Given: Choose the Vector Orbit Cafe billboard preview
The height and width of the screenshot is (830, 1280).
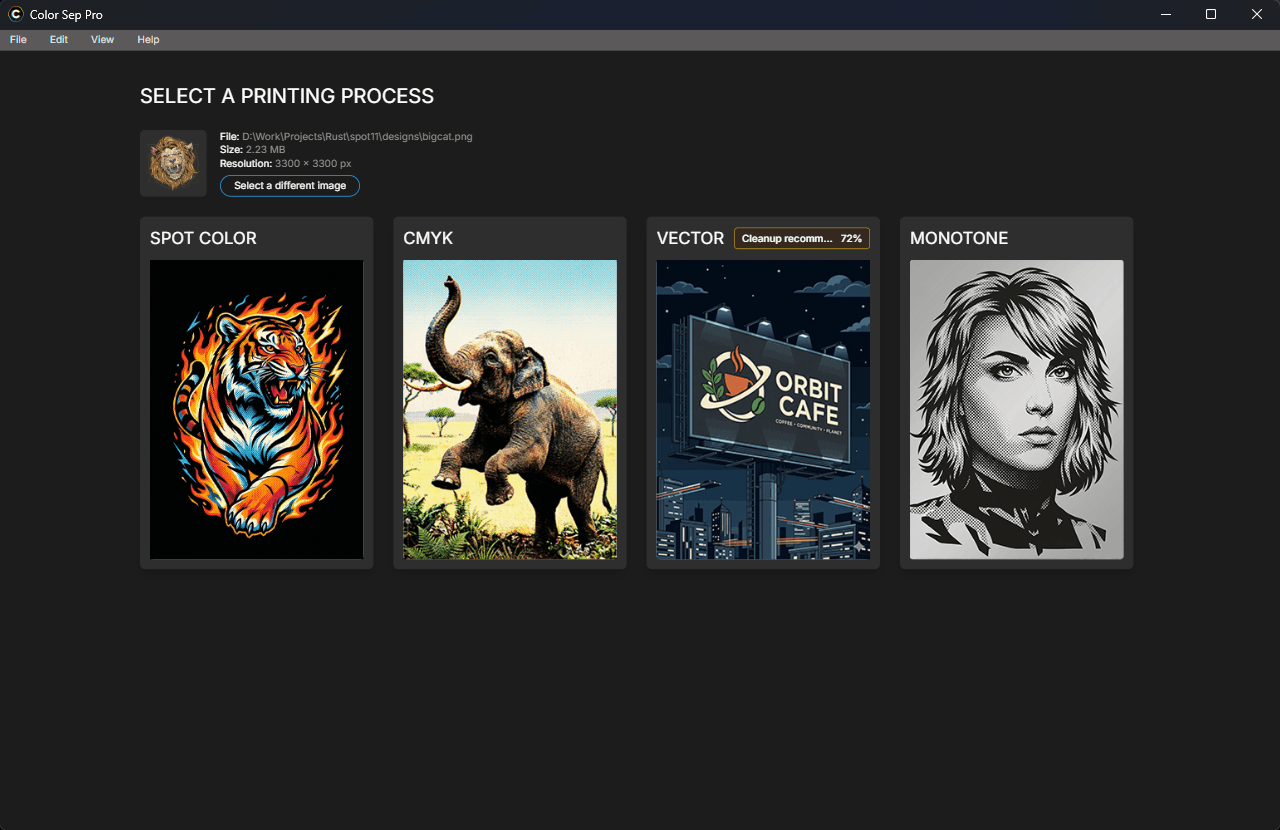Looking at the screenshot, I should (x=763, y=410).
